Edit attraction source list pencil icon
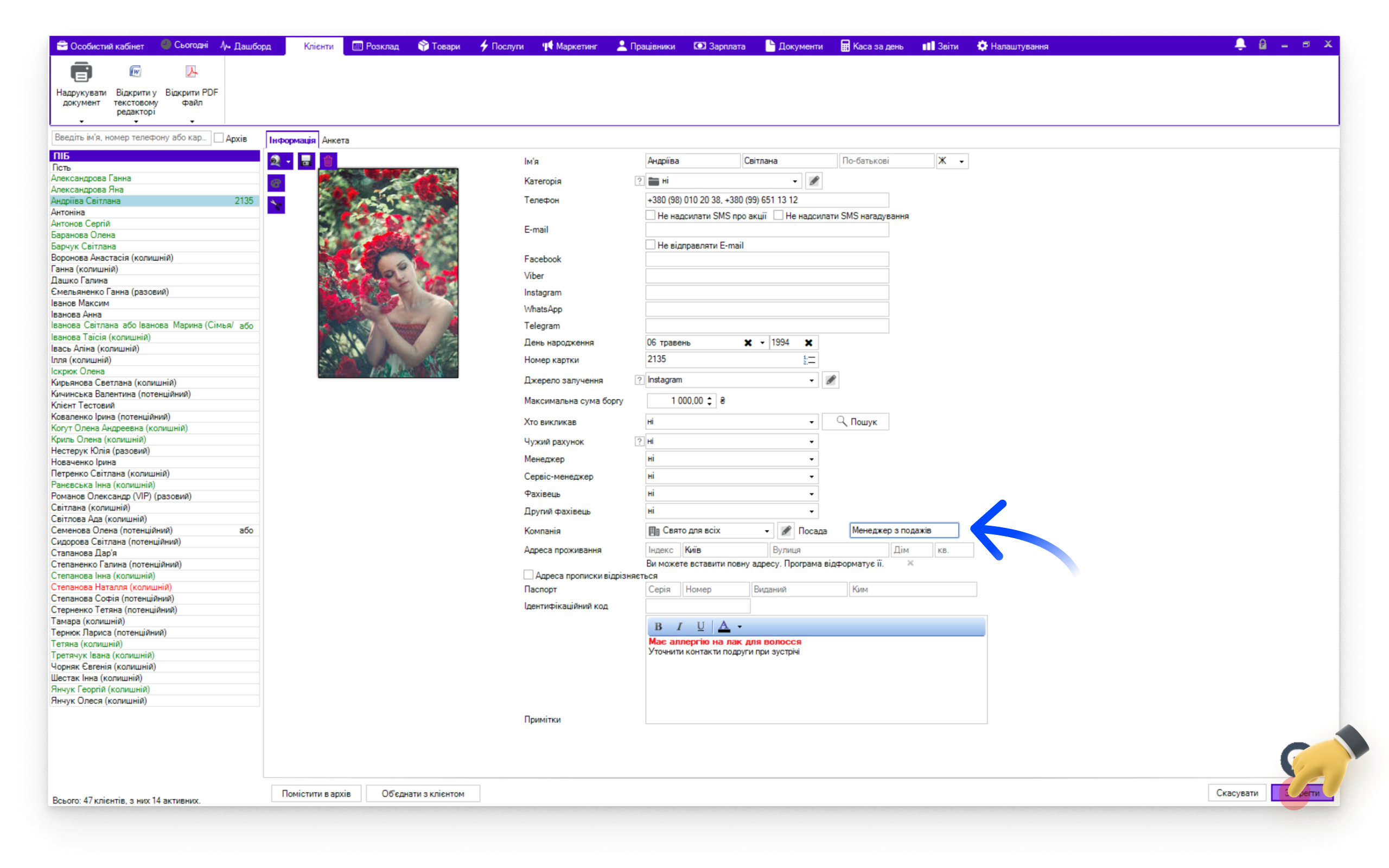 pyautogui.click(x=831, y=380)
